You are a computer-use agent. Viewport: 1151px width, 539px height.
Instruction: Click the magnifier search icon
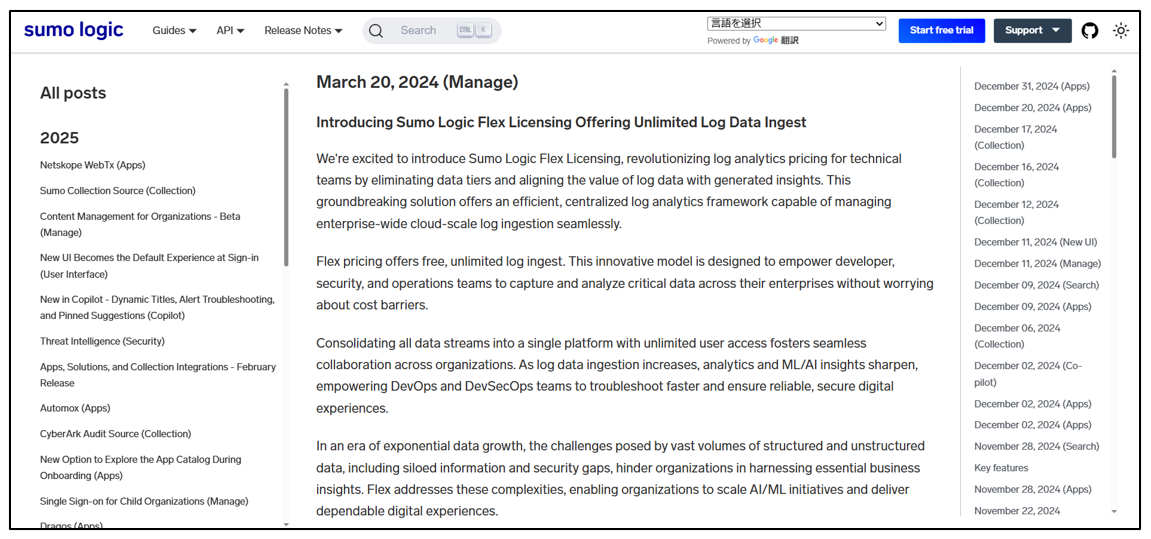click(x=377, y=31)
